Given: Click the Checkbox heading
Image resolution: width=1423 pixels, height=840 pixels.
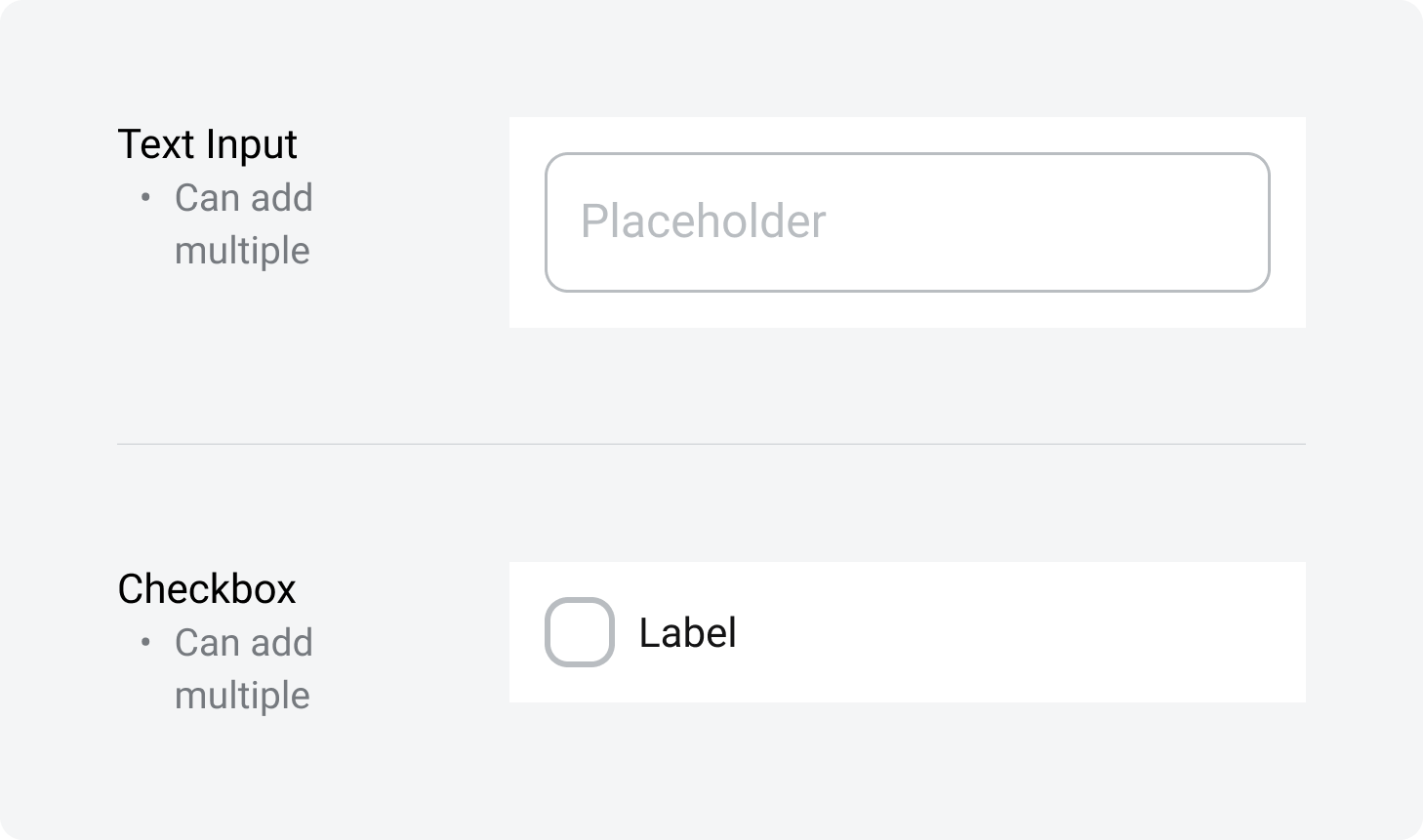Looking at the screenshot, I should 206,589.
